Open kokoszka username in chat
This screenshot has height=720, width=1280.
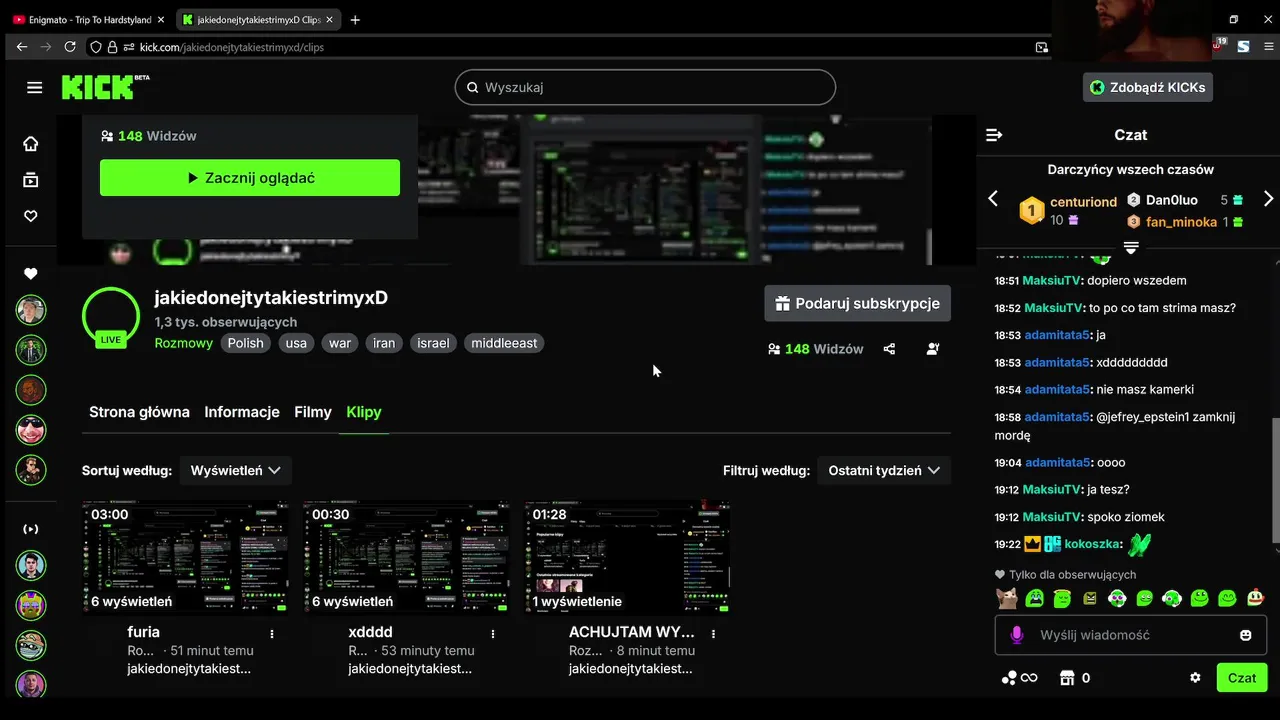pyautogui.click(x=1093, y=545)
